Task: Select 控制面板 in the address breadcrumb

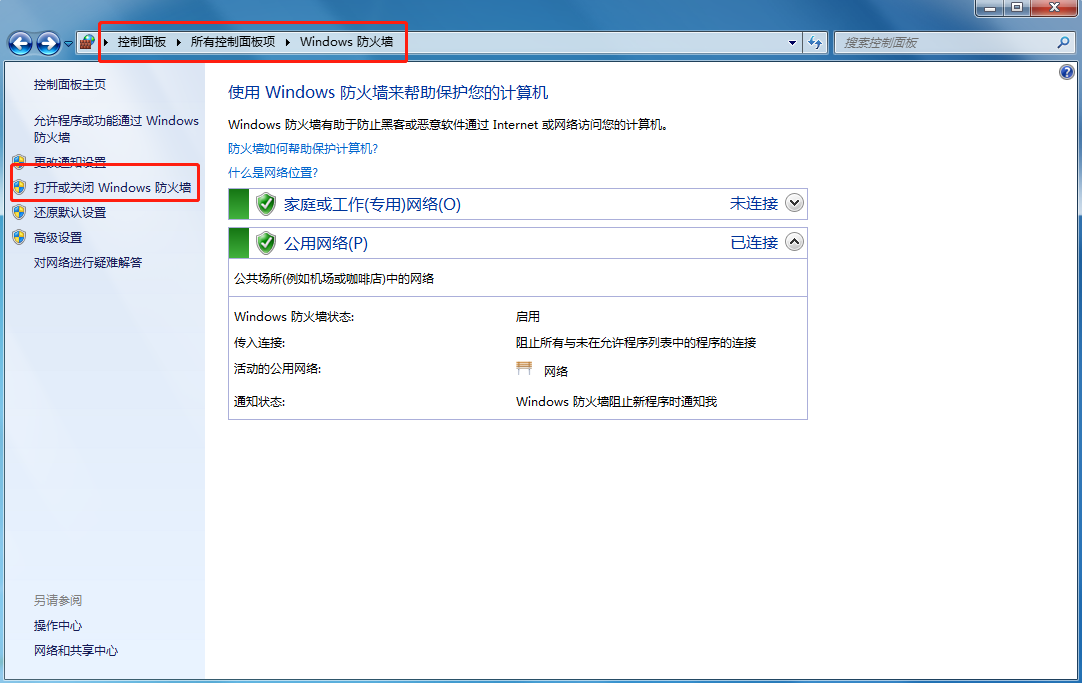Action: [141, 42]
